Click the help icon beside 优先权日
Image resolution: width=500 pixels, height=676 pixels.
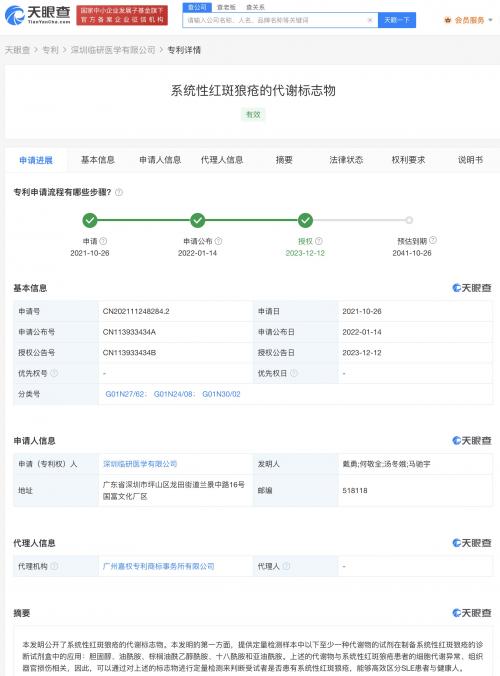(x=294, y=373)
